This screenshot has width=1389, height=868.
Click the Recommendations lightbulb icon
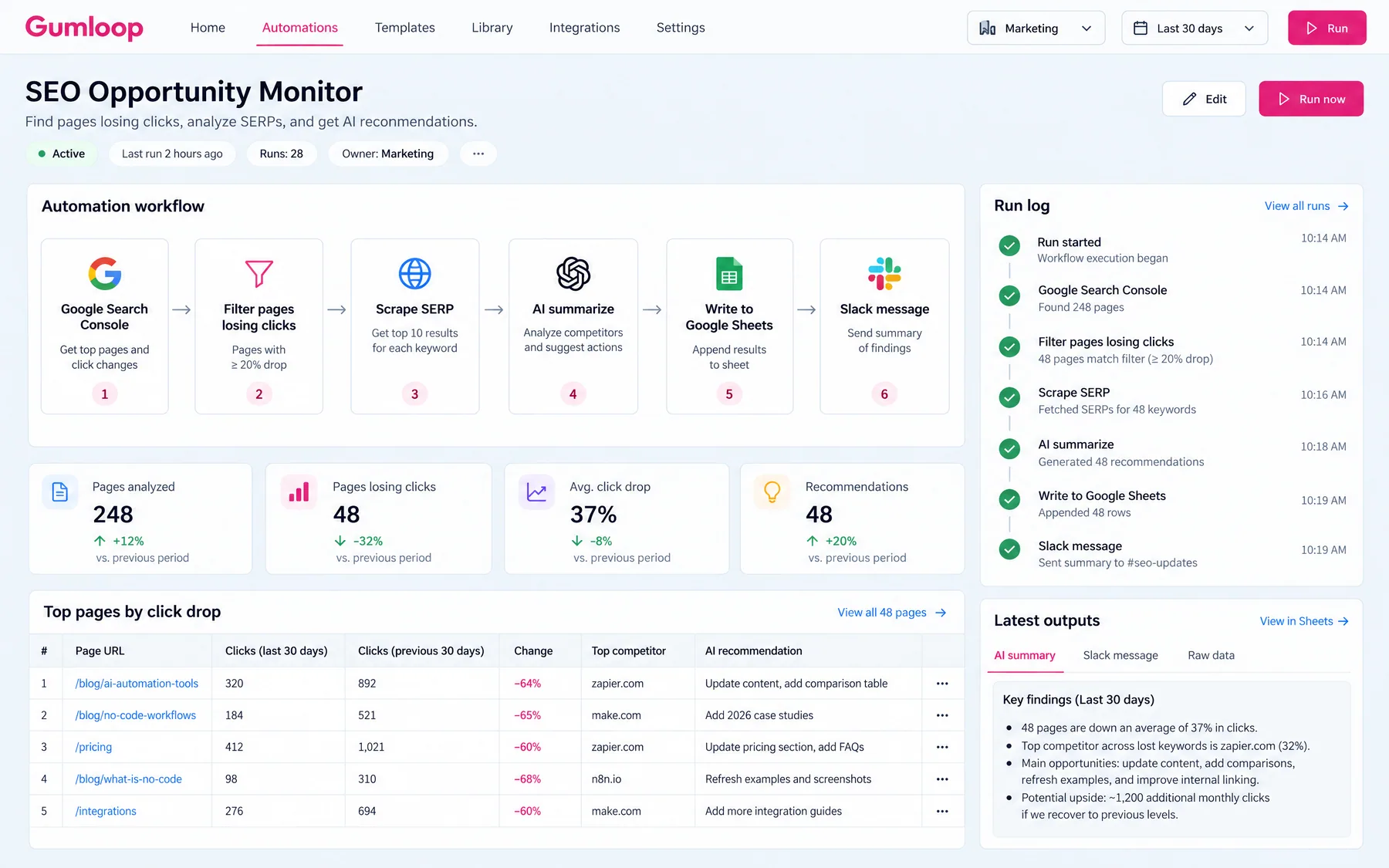point(772,491)
